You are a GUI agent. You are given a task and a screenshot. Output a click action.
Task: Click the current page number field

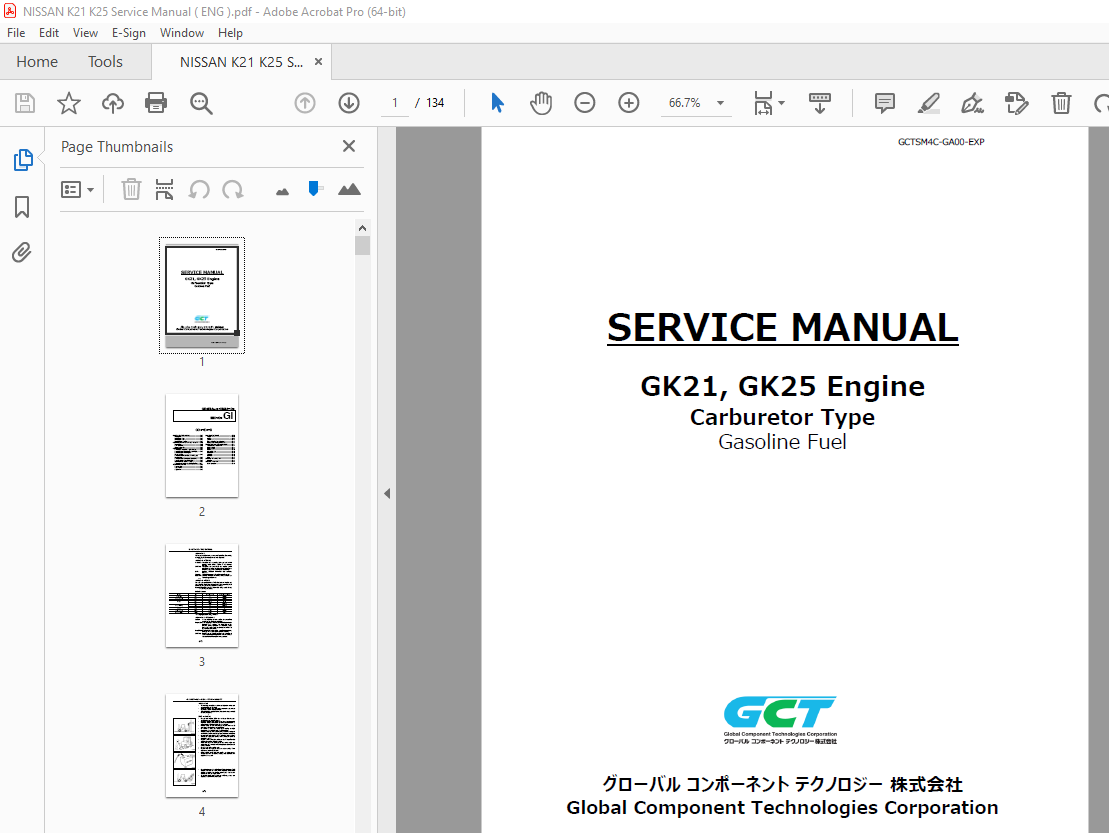(395, 103)
